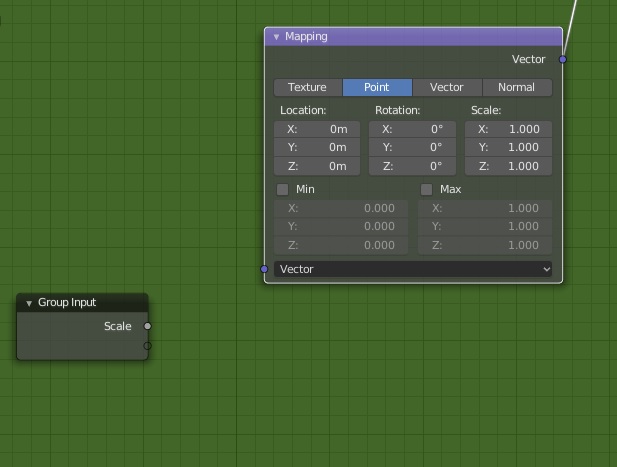
Task: Click the Mapping node Vector input socket
Action: tap(264, 269)
